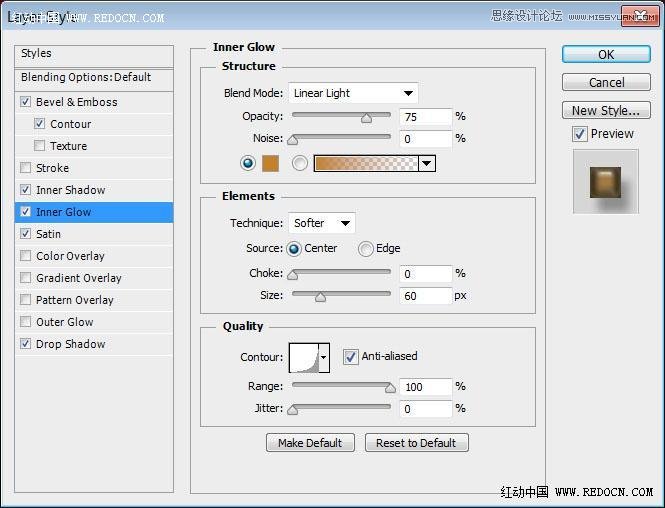
Task: Open the Blend Mode dropdown
Action: (353, 93)
